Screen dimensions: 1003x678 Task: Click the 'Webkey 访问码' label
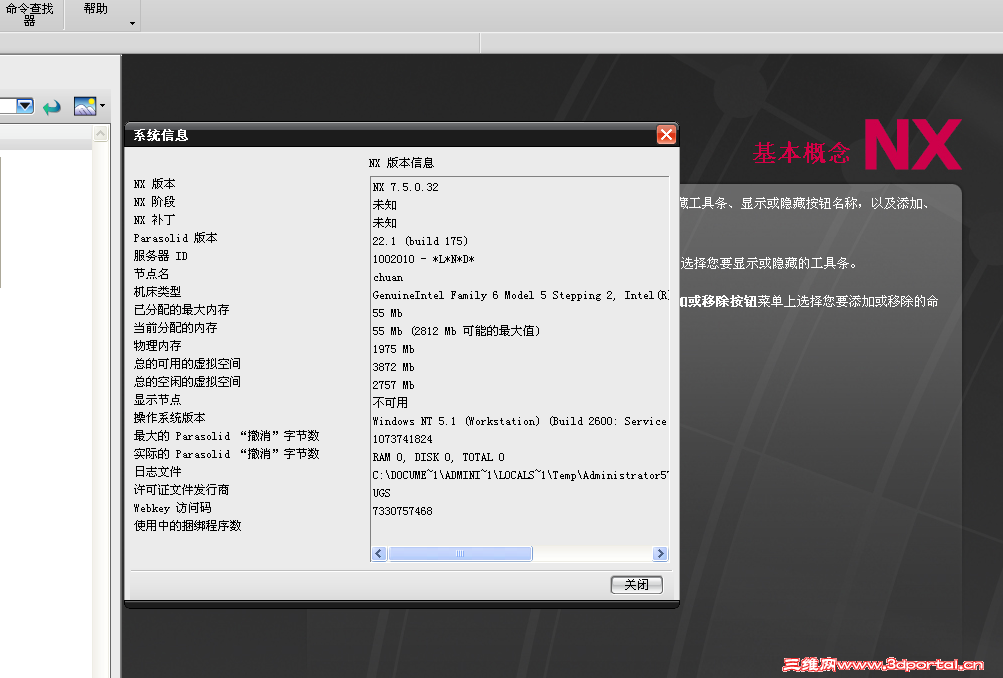pyautogui.click(x=172, y=508)
